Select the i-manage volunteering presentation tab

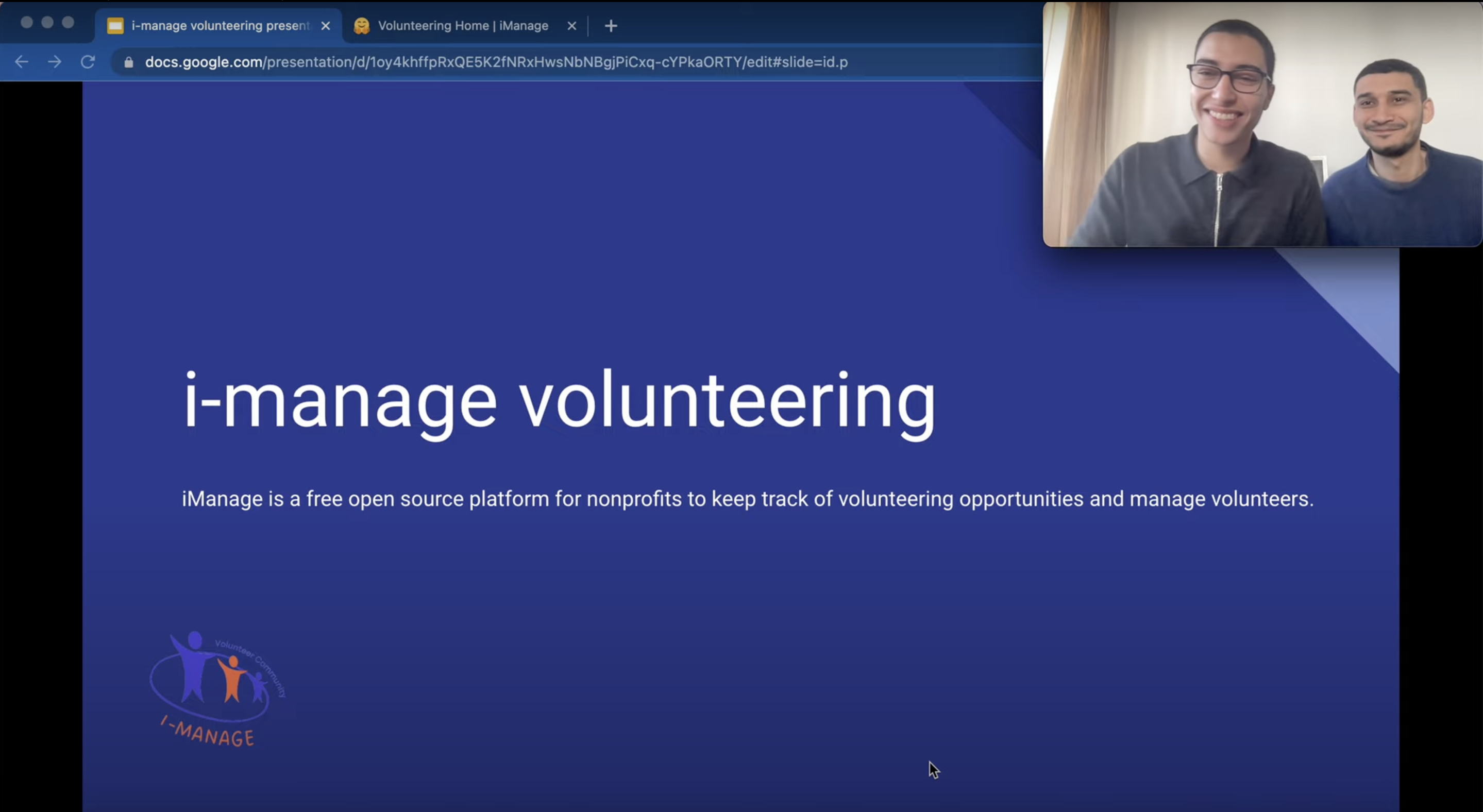pos(220,26)
